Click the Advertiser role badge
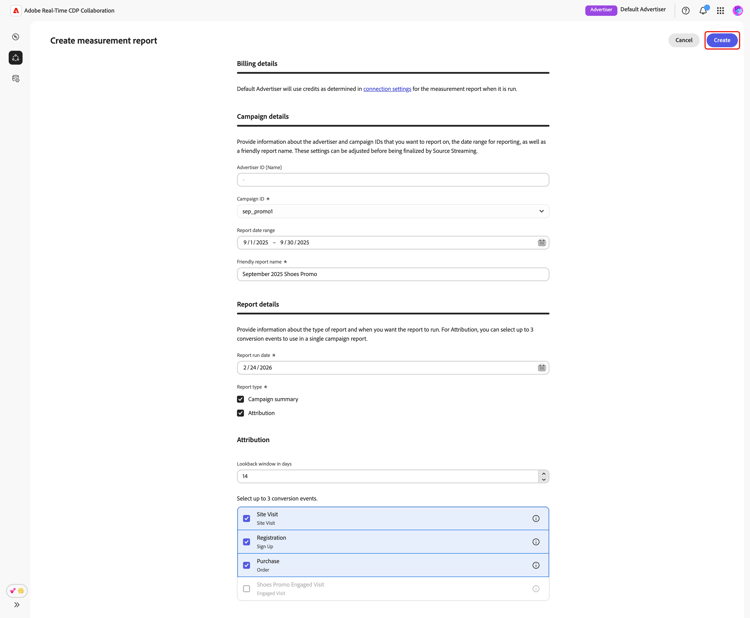Viewport: 750px width, 618px height. click(601, 10)
